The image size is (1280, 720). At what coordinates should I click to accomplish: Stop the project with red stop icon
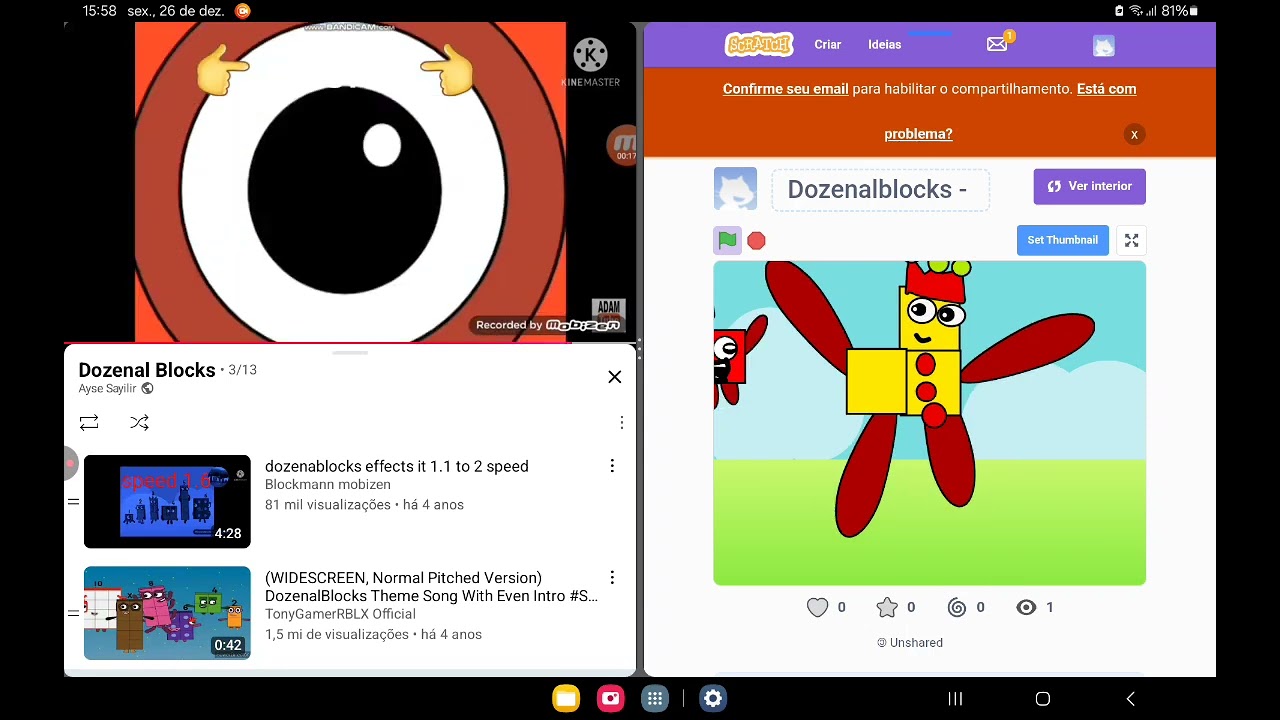756,240
